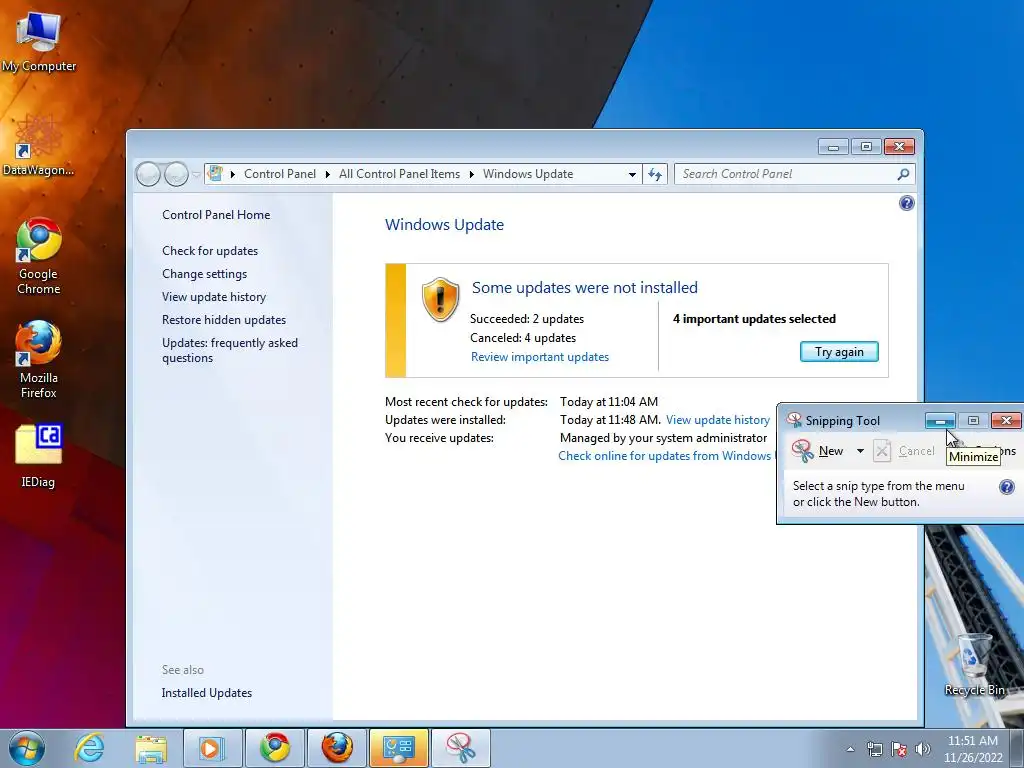
Task: Expand arrow before Control Panel breadcrumb
Action: coord(232,174)
